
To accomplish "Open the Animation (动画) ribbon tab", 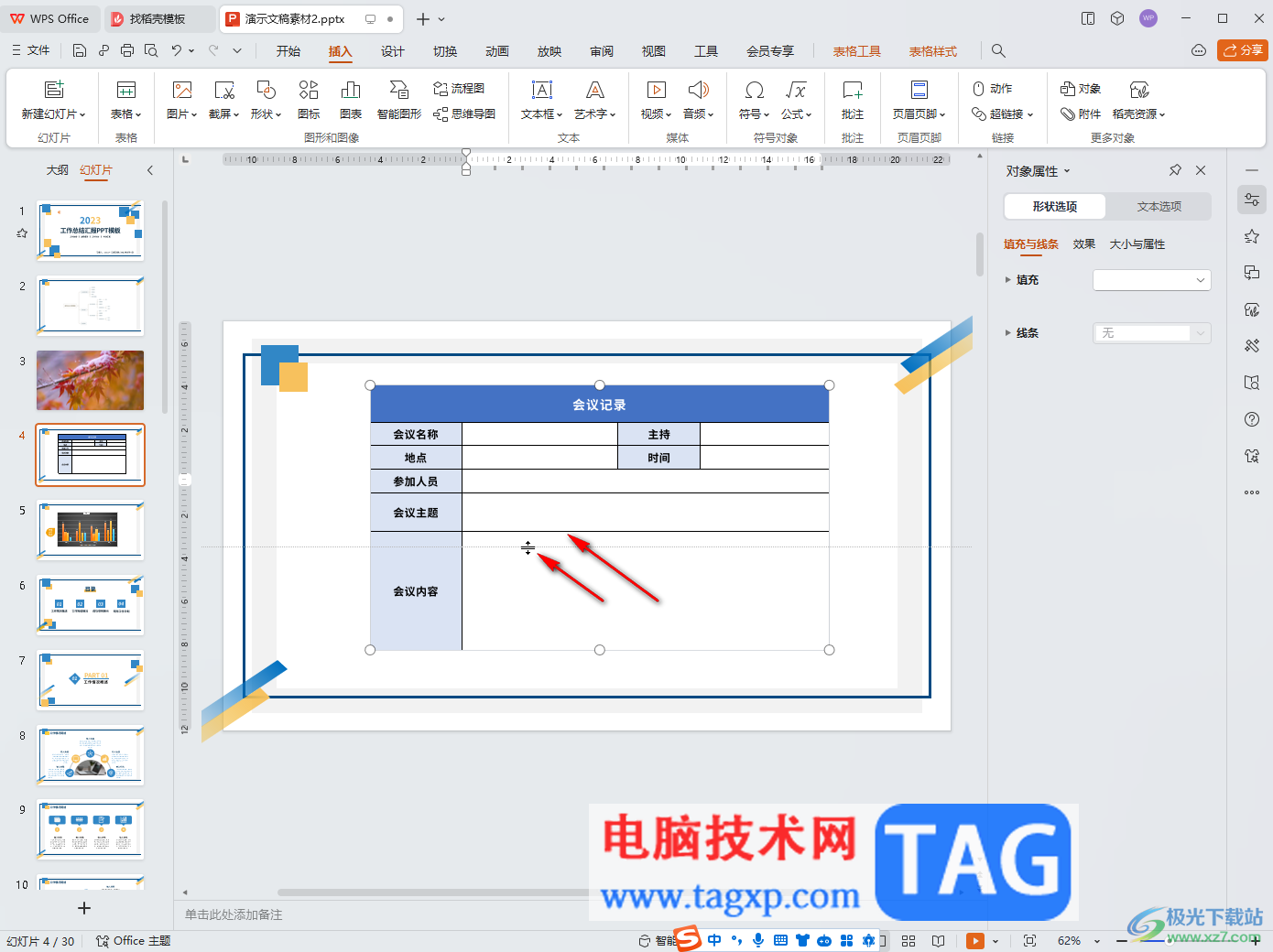I will [x=497, y=51].
